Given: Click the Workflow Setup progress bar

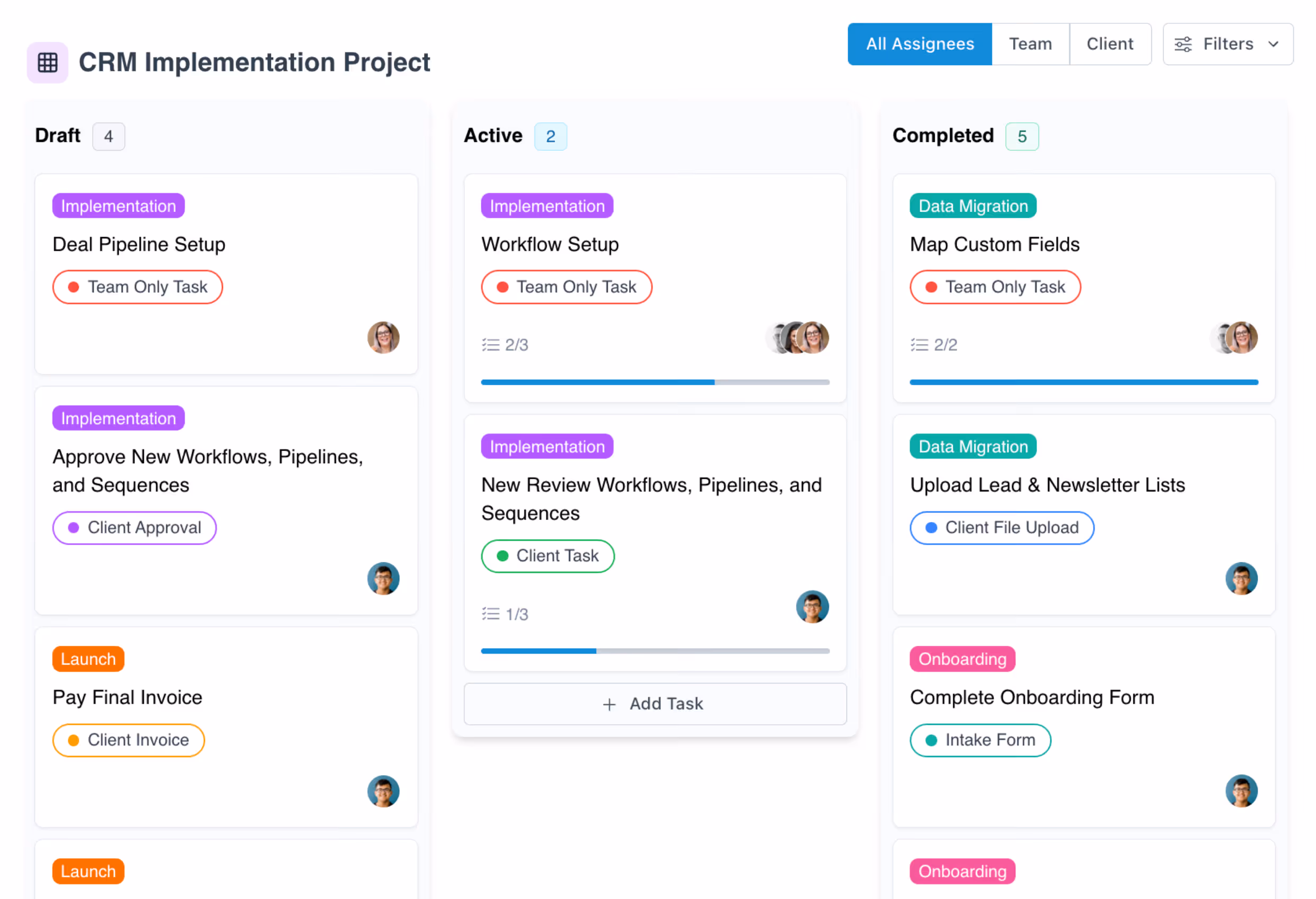Looking at the screenshot, I should click(655, 382).
